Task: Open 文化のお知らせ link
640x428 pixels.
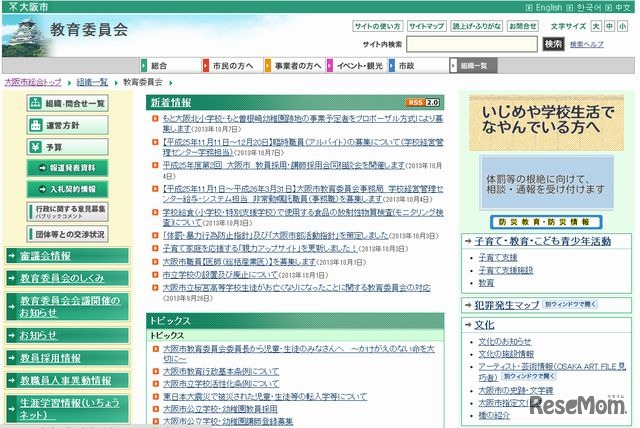Action: 505,342
